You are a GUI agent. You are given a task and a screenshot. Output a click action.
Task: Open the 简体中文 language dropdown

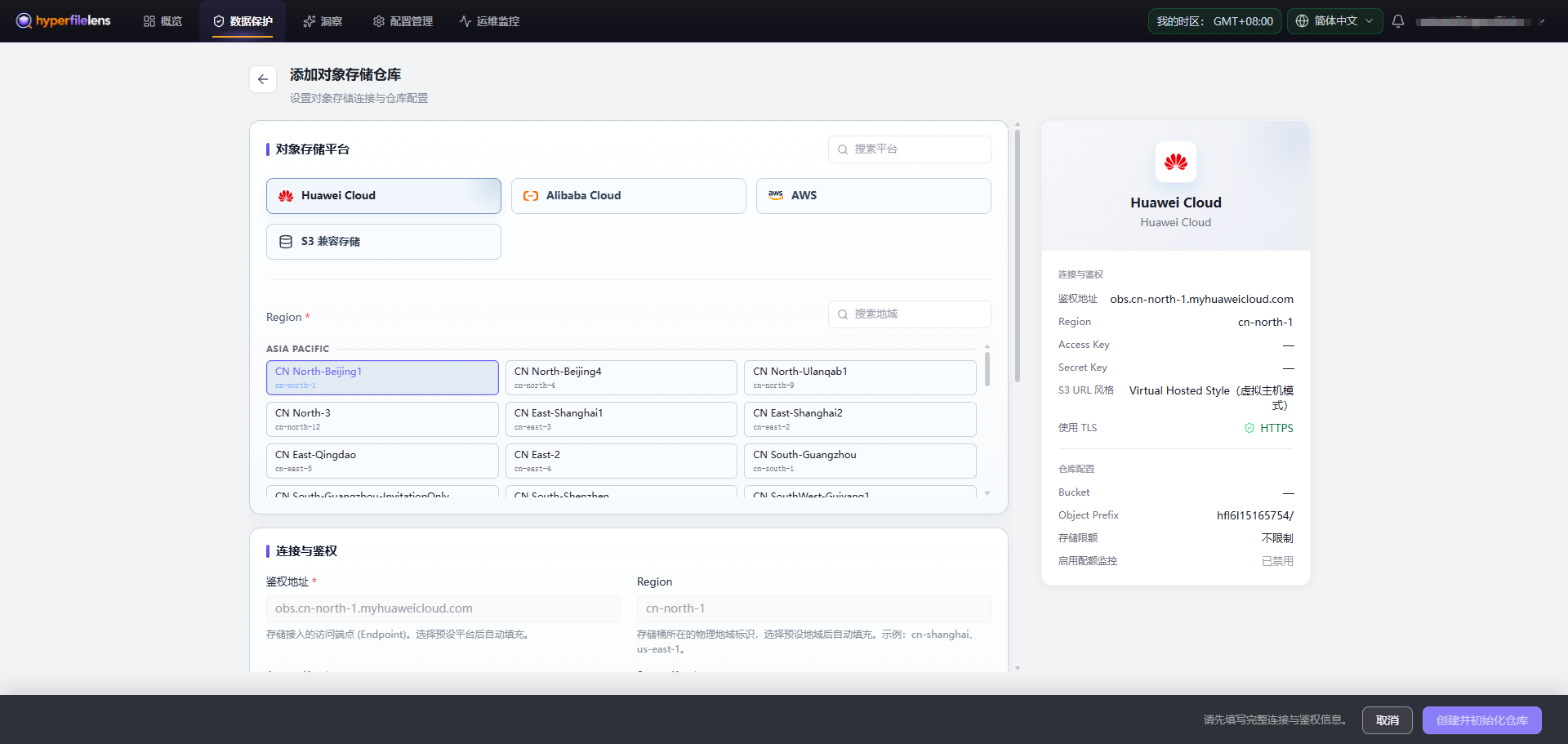[x=1335, y=21]
